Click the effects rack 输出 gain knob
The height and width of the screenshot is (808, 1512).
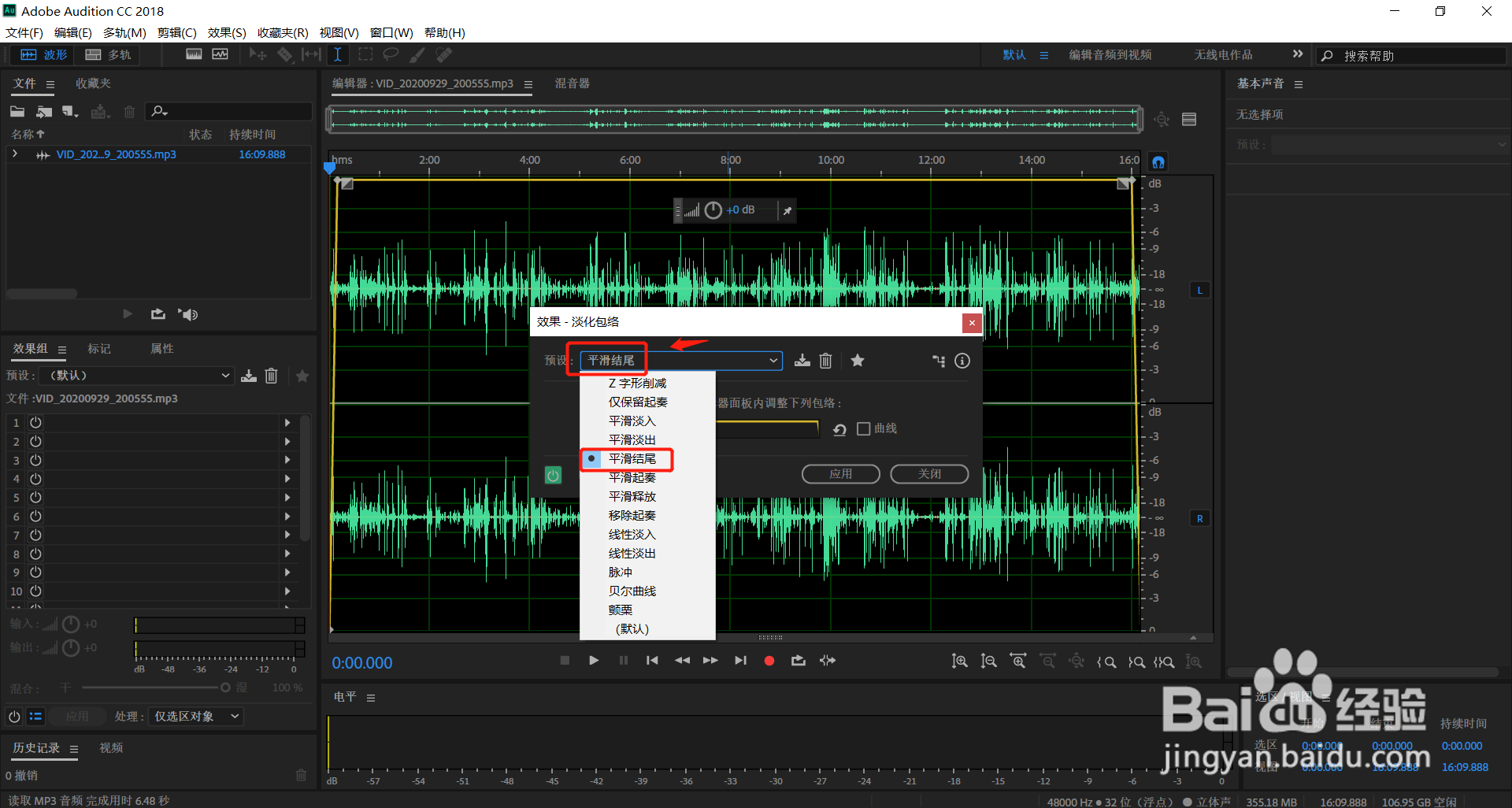click(x=71, y=648)
